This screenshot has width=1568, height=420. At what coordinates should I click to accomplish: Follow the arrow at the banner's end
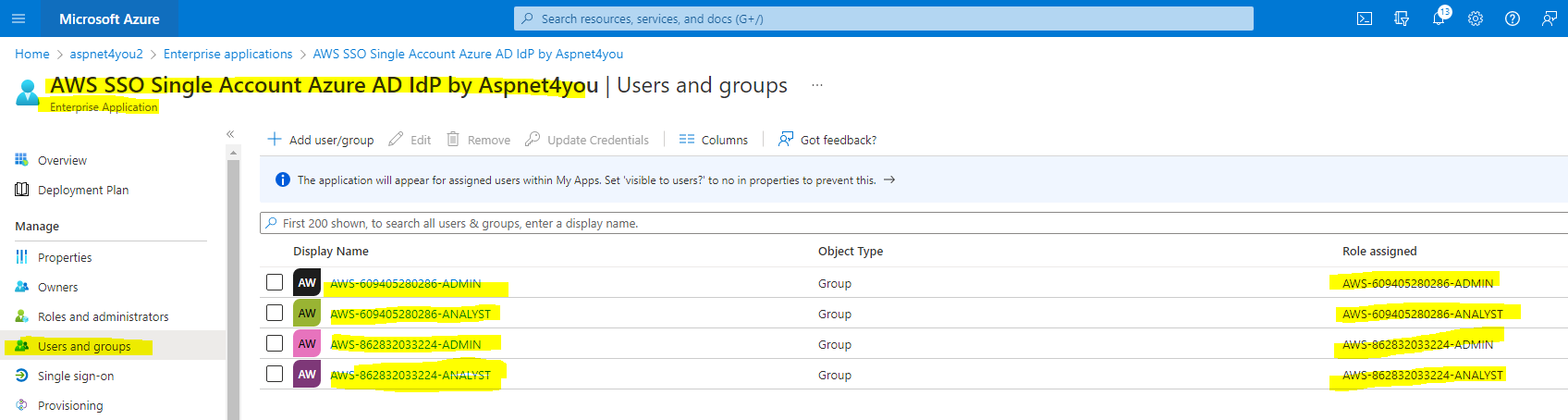889,179
